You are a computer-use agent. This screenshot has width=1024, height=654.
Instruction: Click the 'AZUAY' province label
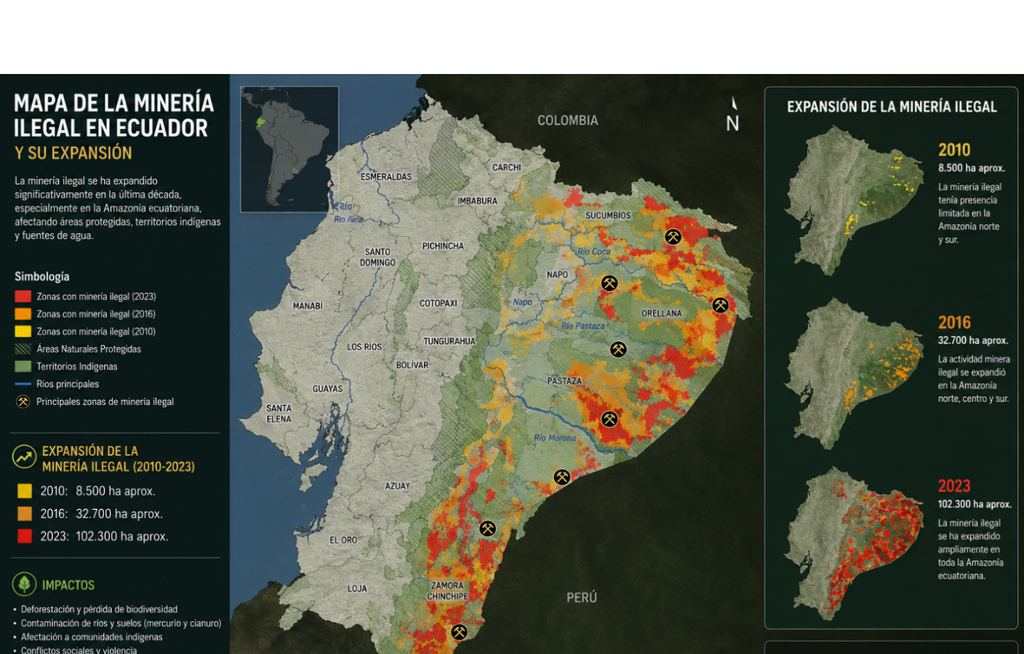pos(397,486)
